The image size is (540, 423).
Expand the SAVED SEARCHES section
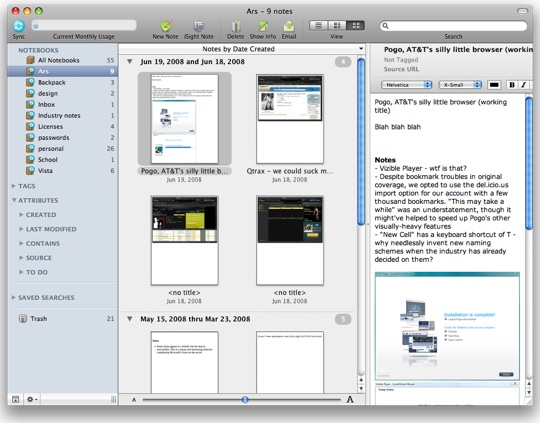point(13,297)
